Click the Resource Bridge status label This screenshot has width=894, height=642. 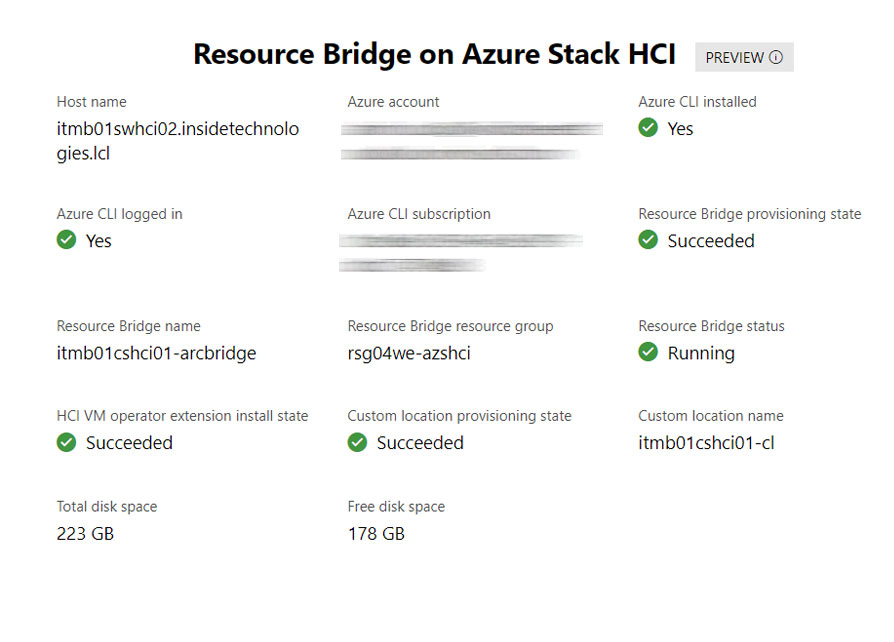point(711,326)
